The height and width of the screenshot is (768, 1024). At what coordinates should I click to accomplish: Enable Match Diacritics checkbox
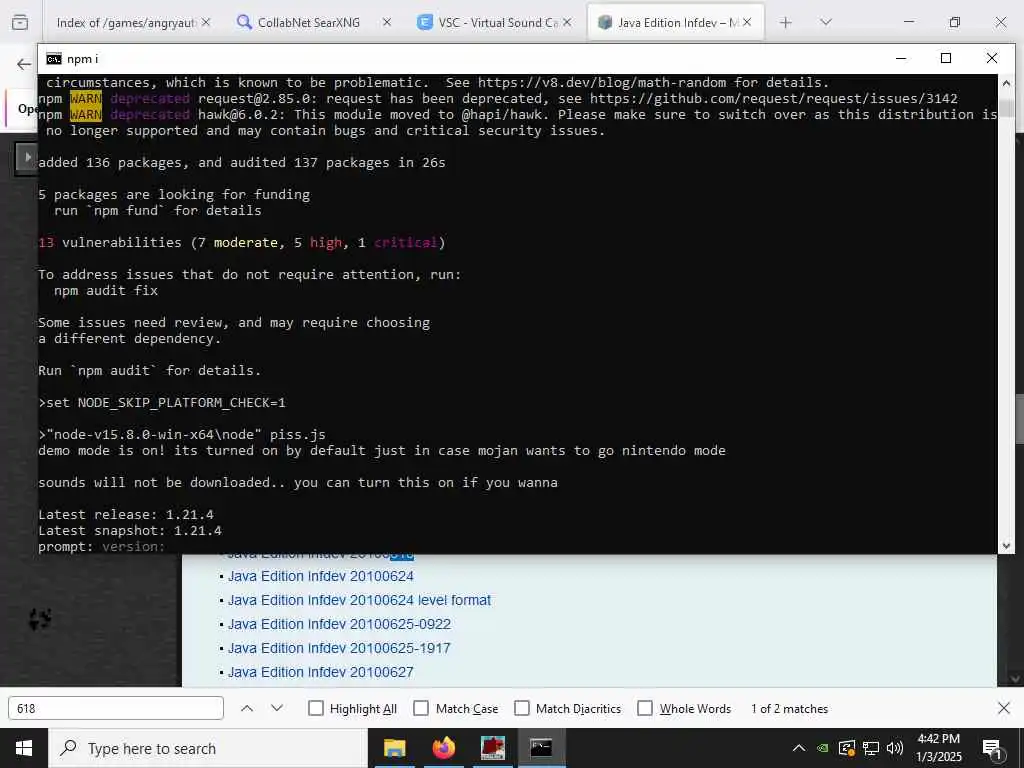pyautogui.click(x=522, y=709)
